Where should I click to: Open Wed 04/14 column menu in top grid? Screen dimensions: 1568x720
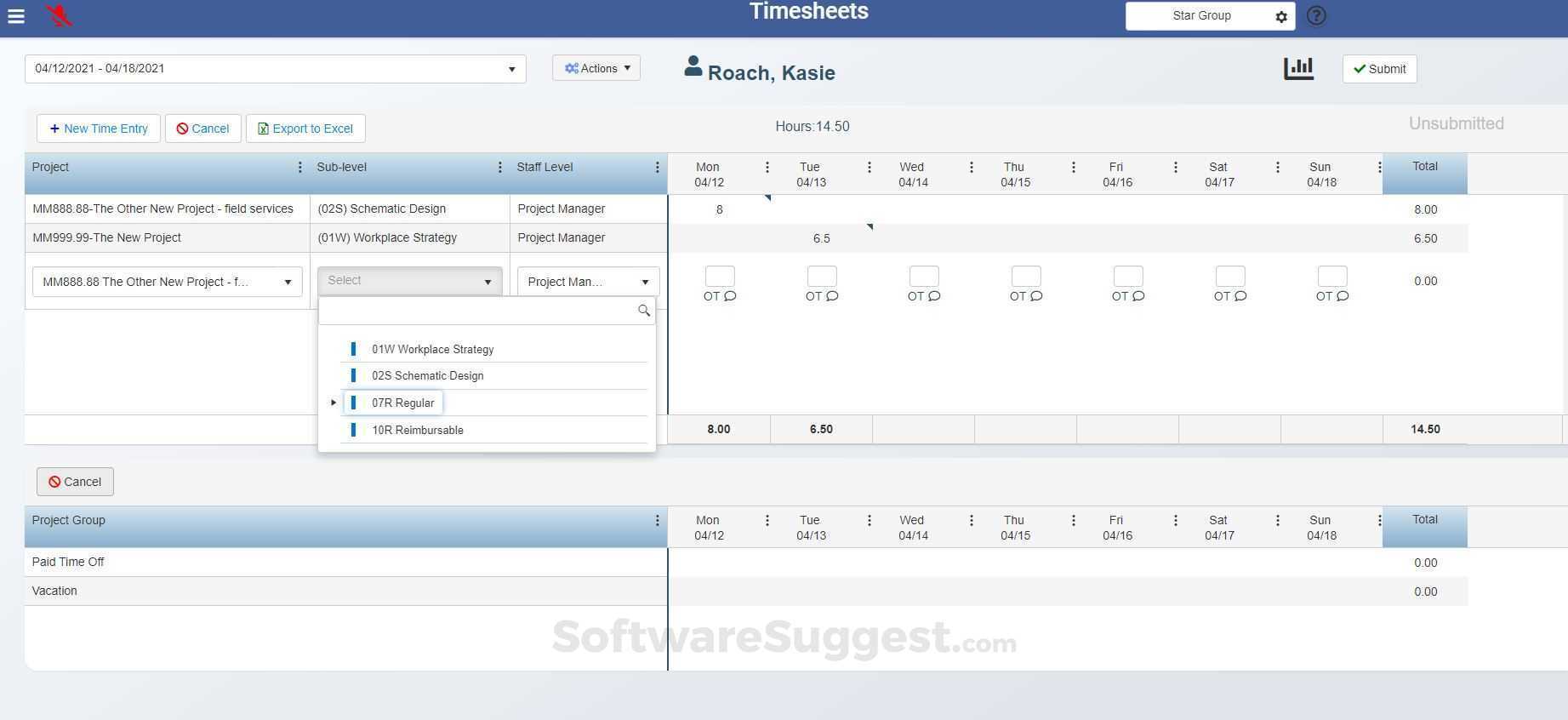pos(971,168)
